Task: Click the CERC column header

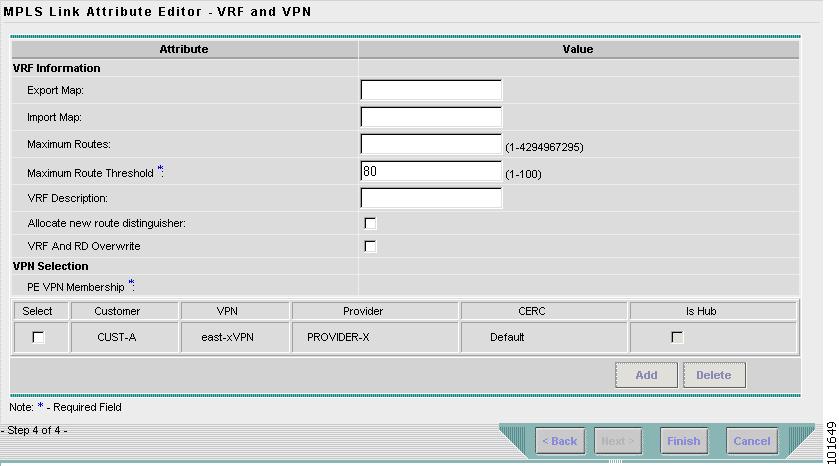Action: coord(544,311)
